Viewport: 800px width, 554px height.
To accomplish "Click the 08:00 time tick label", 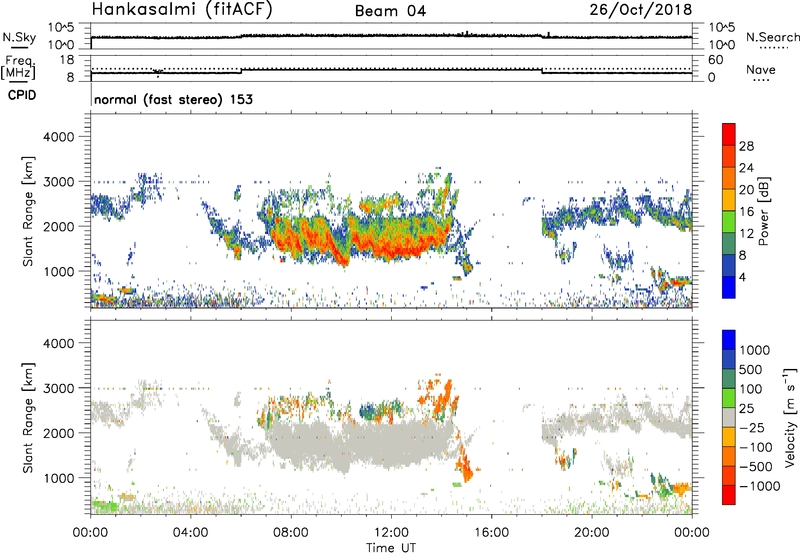I will [291, 533].
